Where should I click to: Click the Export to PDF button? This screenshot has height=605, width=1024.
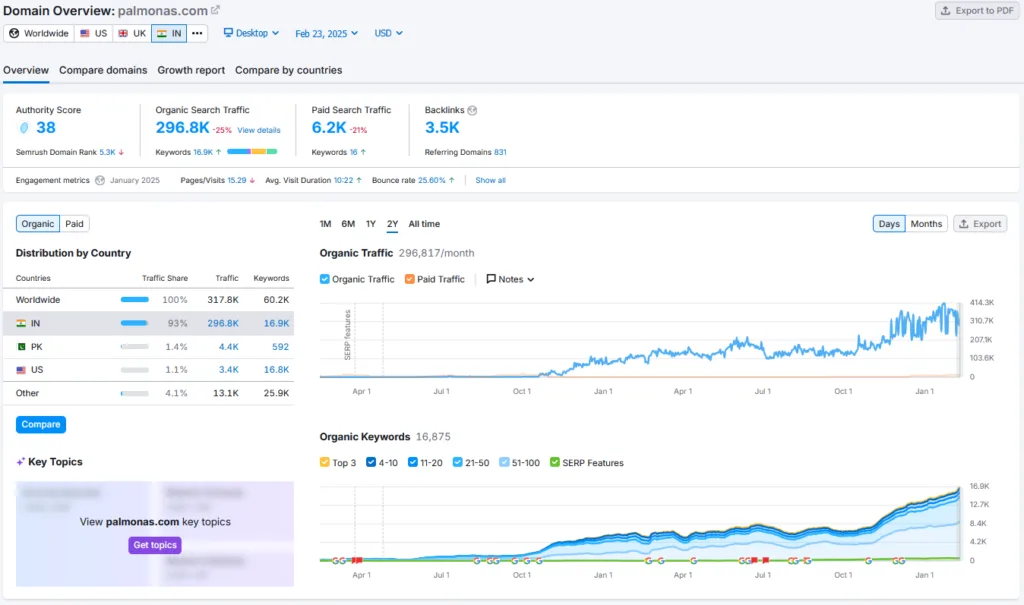click(x=978, y=10)
